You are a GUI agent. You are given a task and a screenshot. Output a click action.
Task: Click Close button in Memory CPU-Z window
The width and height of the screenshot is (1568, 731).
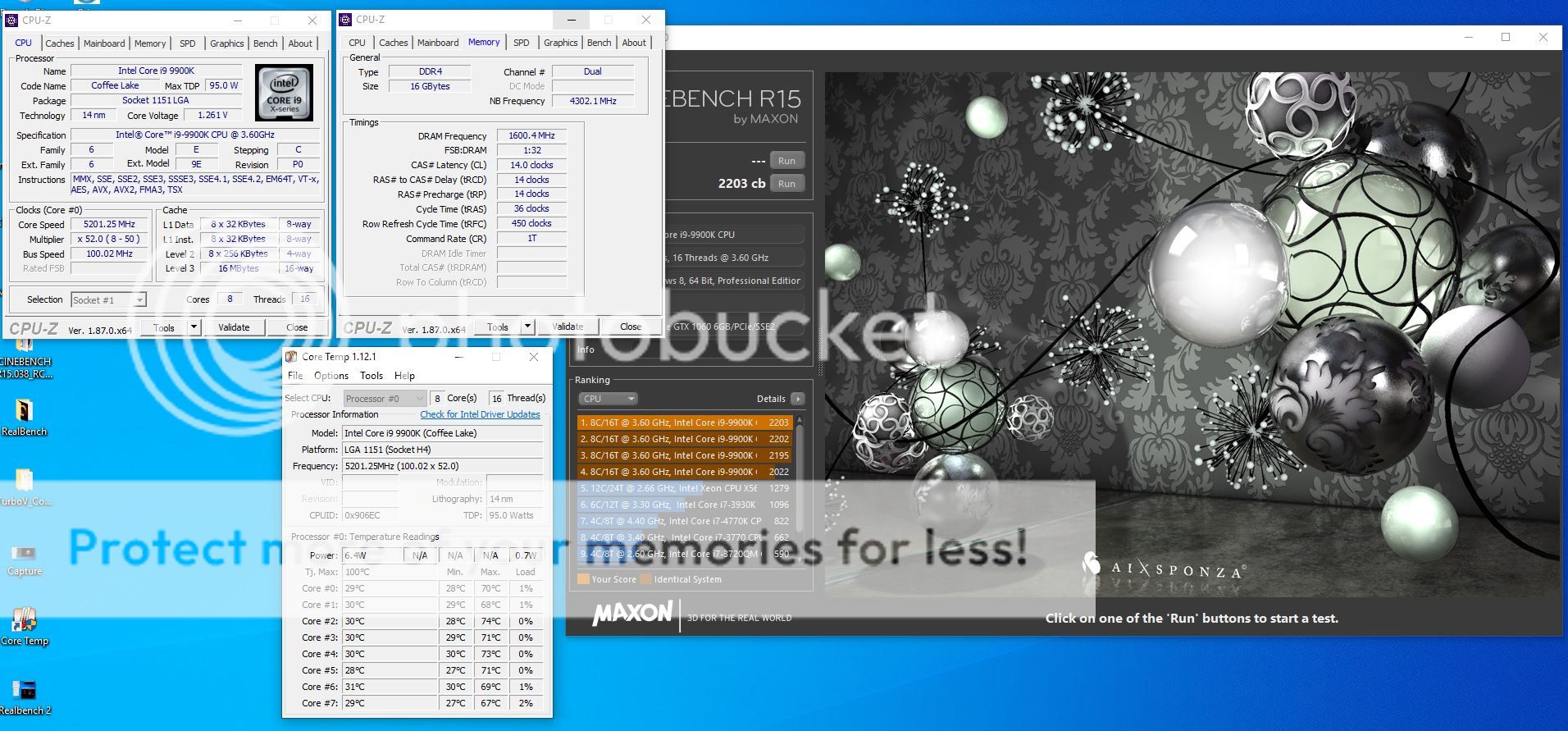631,327
